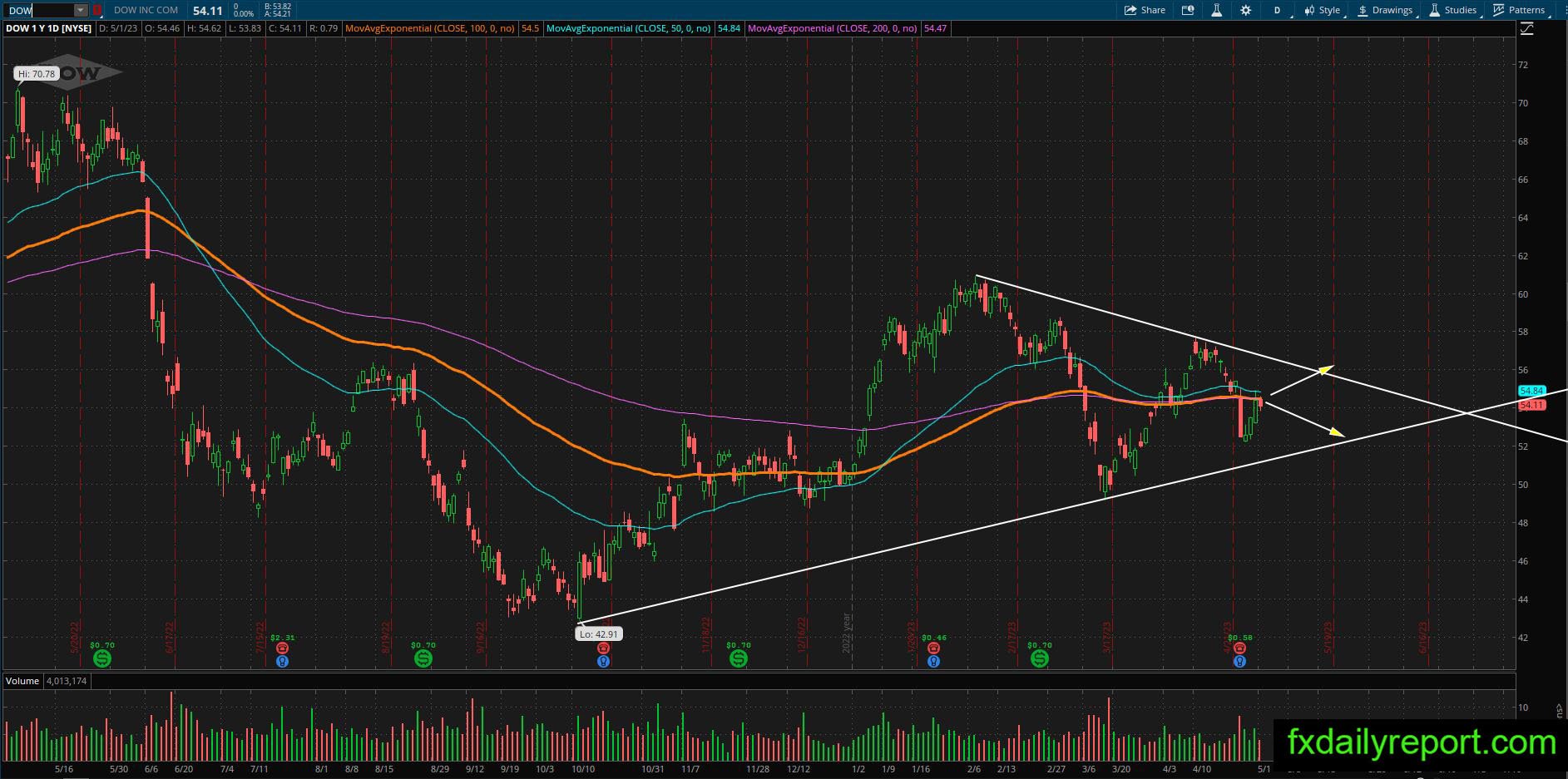Screen dimensions: 1568x779
Task: Click the 5/16 date on the time axis
Action: click(x=64, y=769)
